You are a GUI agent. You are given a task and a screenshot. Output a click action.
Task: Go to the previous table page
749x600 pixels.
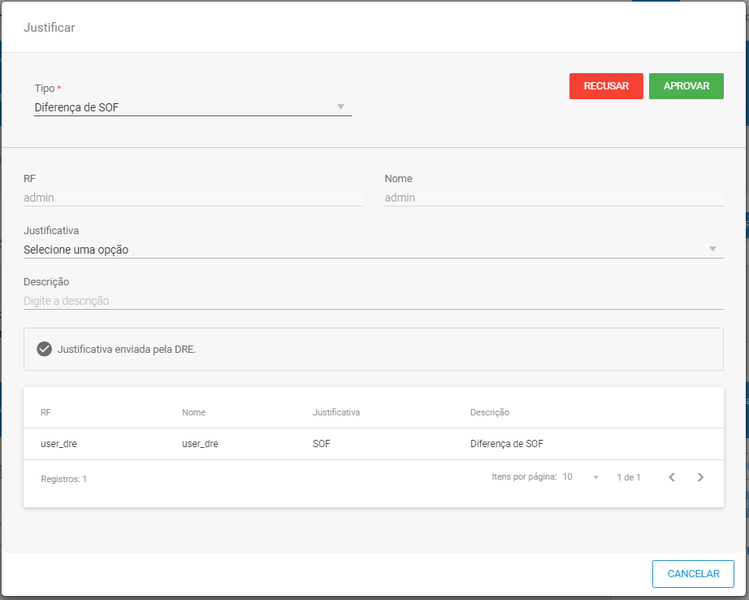tap(672, 477)
